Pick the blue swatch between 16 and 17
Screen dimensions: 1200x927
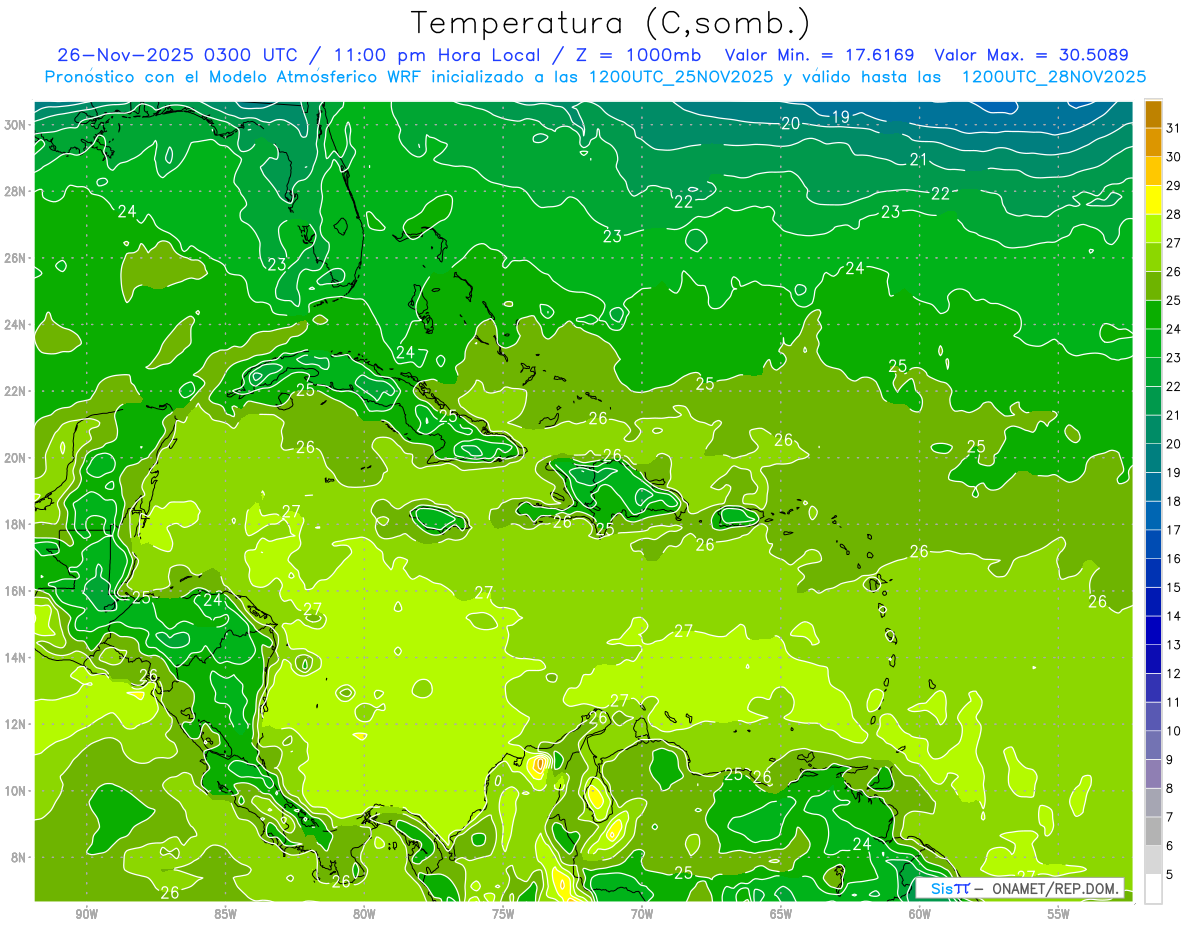pos(1153,544)
